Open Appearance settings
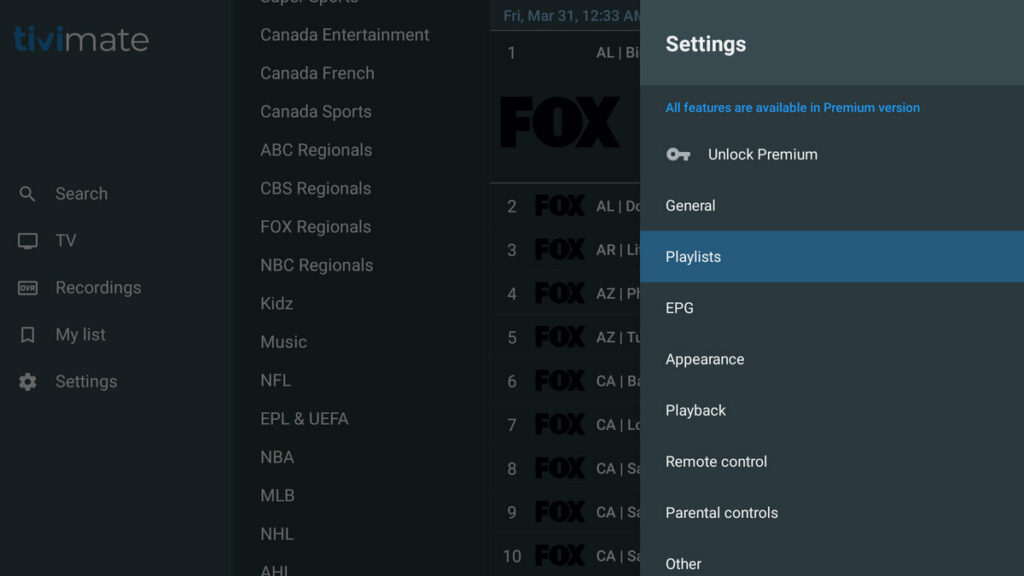Screen dimensions: 1024x576 pos(704,359)
